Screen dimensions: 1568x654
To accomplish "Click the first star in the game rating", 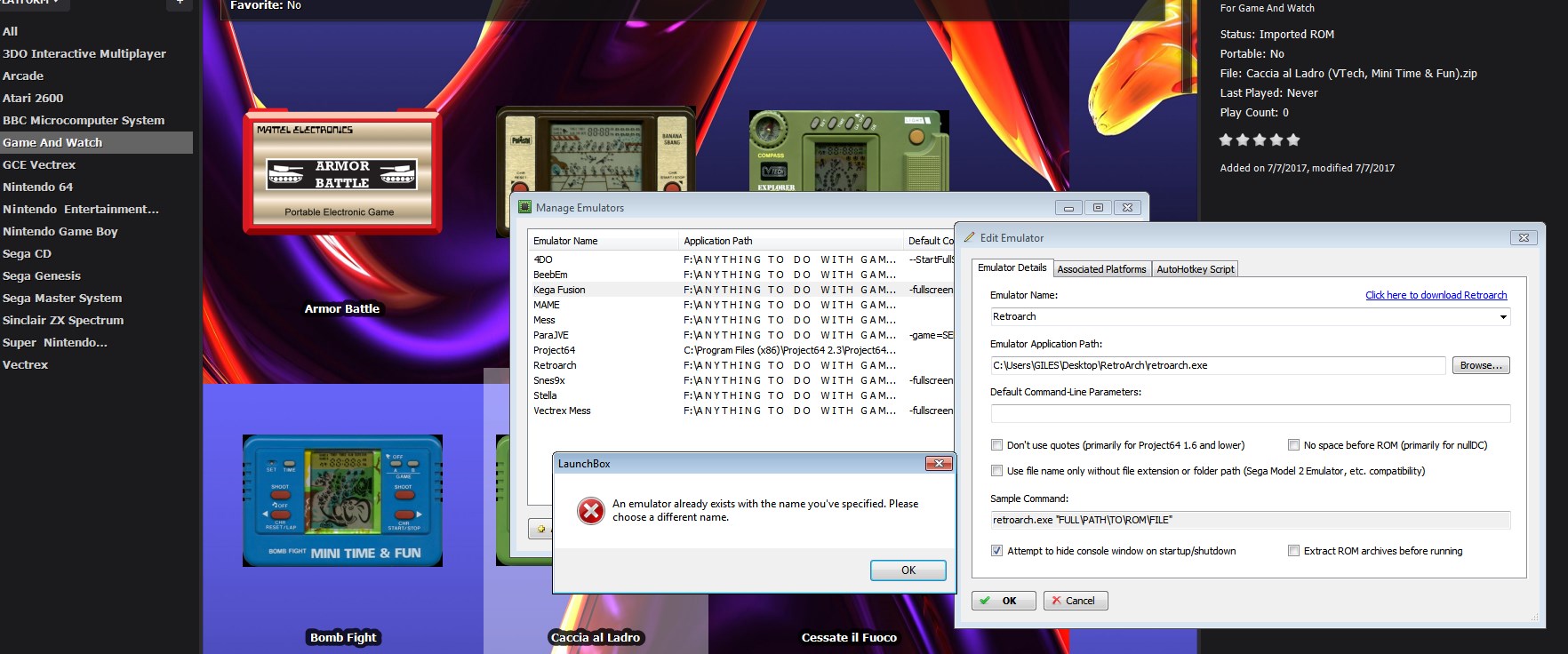I will 1226,140.
